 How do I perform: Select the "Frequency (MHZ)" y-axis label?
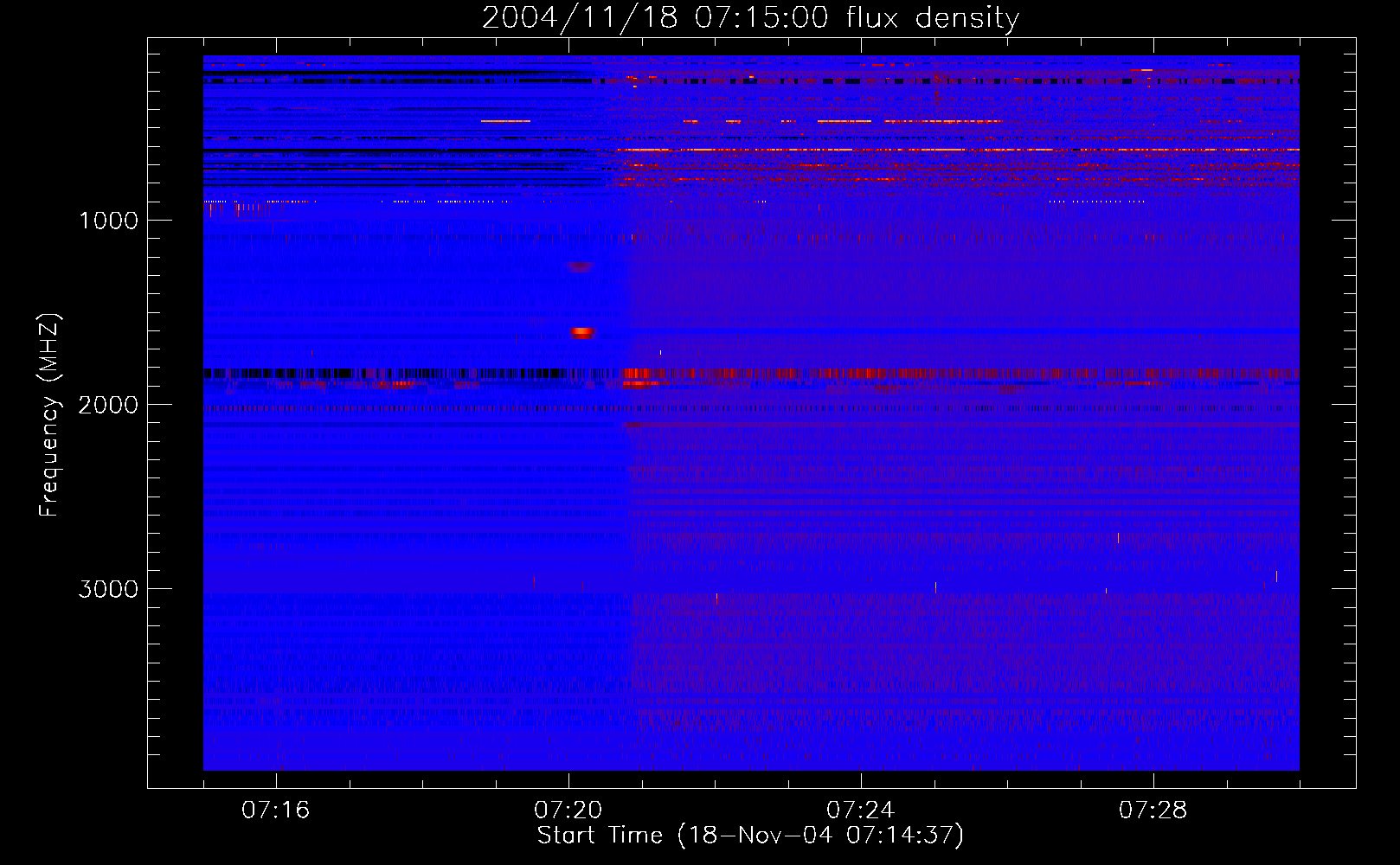[x=50, y=415]
